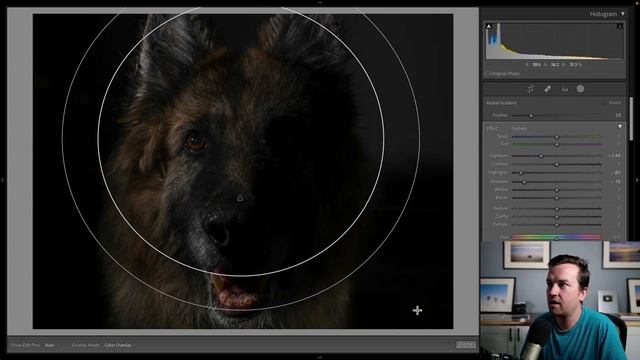
Task: Click the Shadows slider handle
Action: 524,182
